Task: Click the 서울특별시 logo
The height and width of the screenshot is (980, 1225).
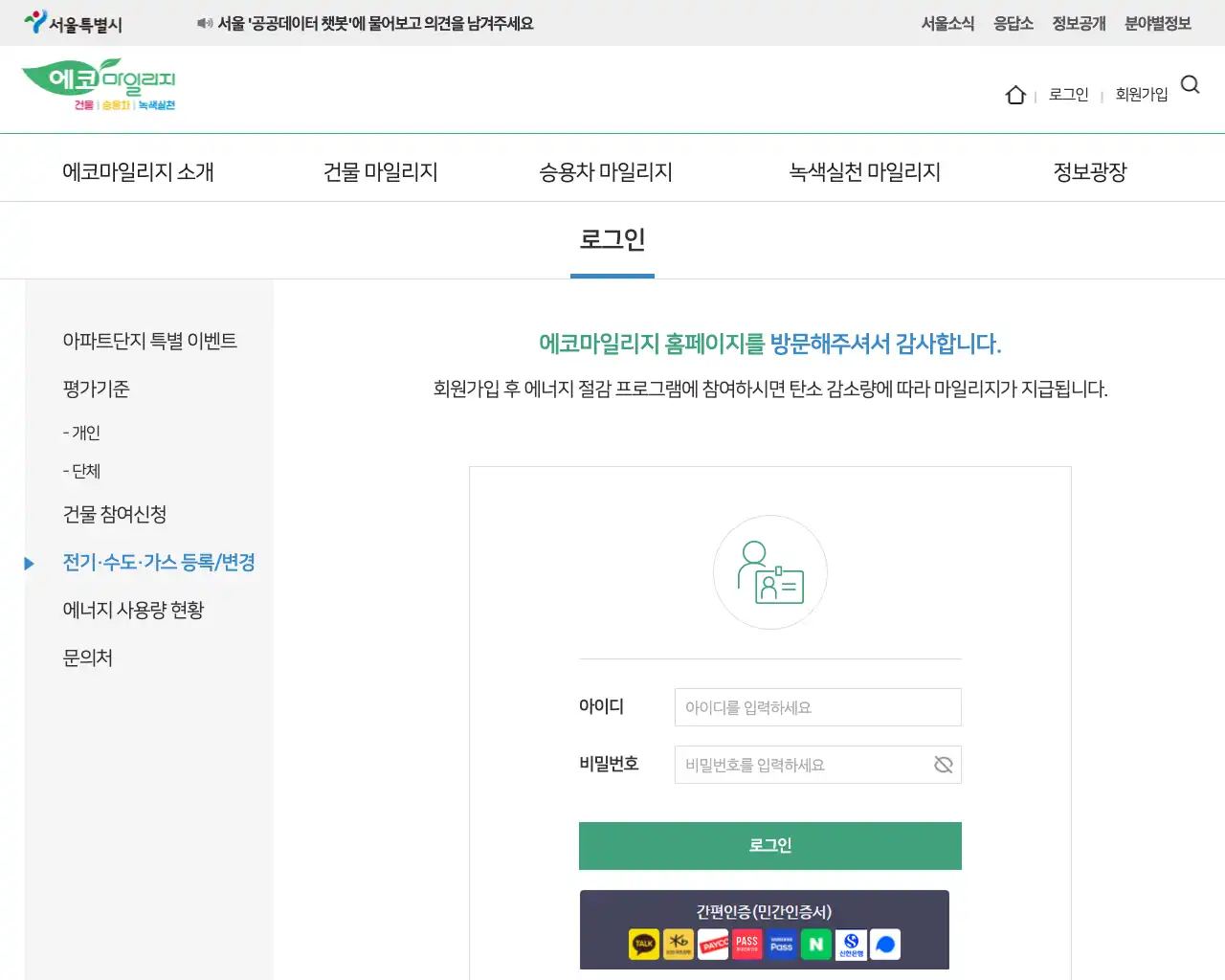Action: pyautogui.click(x=74, y=23)
